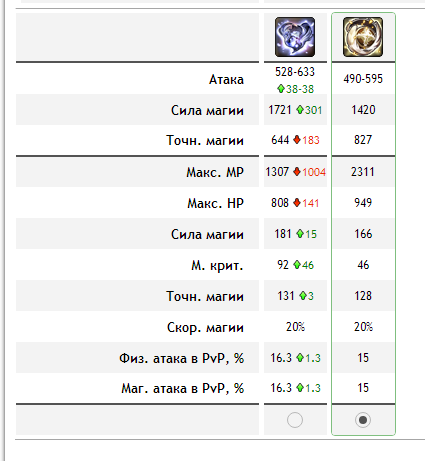Click the red arrow beside 183
This screenshot has width=425, height=461.
[x=297, y=140]
